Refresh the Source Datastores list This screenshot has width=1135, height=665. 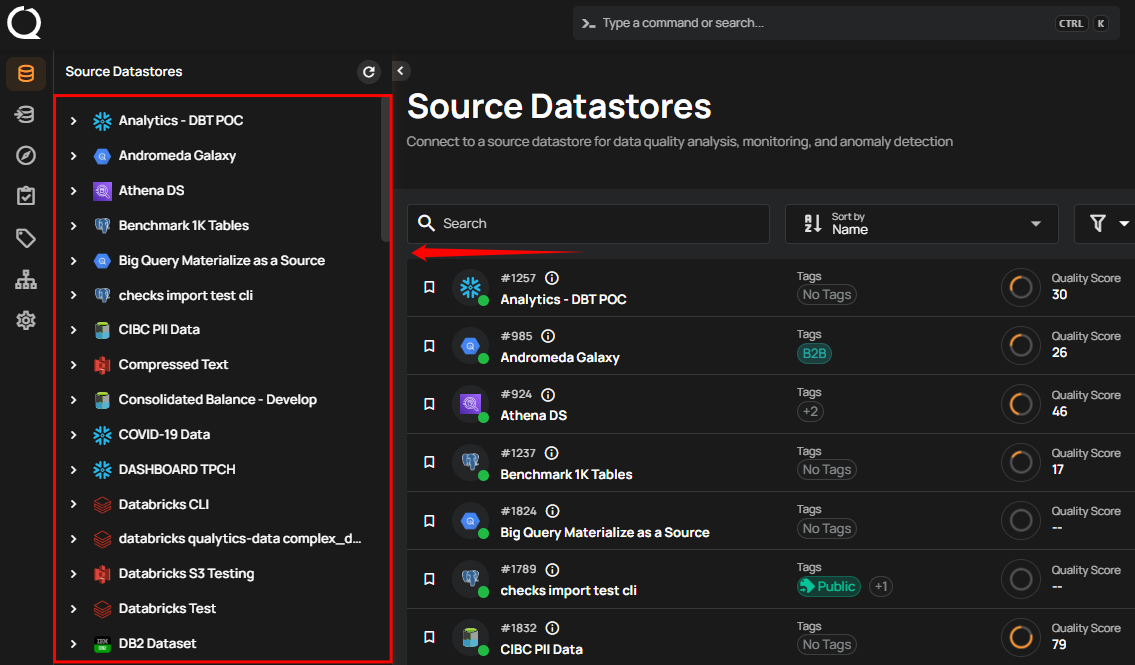click(x=368, y=71)
